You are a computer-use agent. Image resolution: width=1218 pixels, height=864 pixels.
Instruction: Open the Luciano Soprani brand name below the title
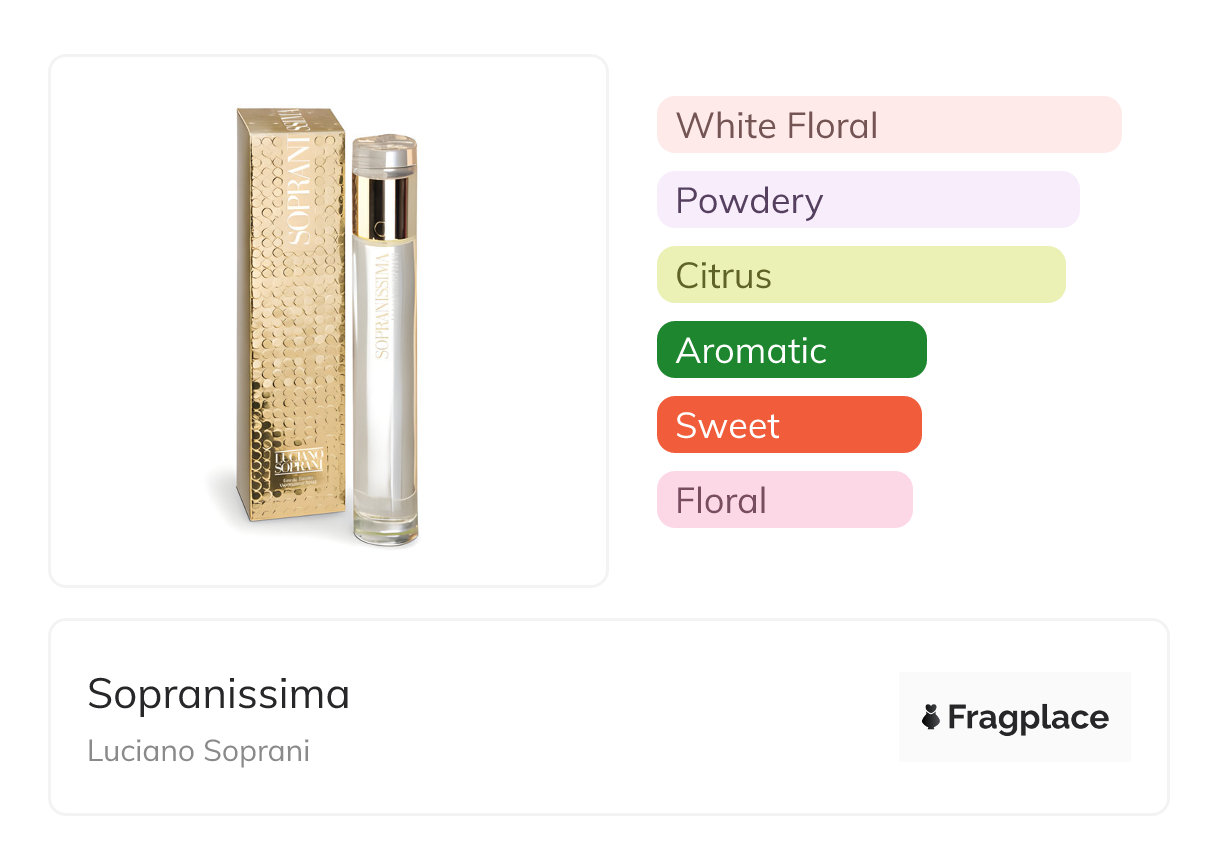pos(198,751)
